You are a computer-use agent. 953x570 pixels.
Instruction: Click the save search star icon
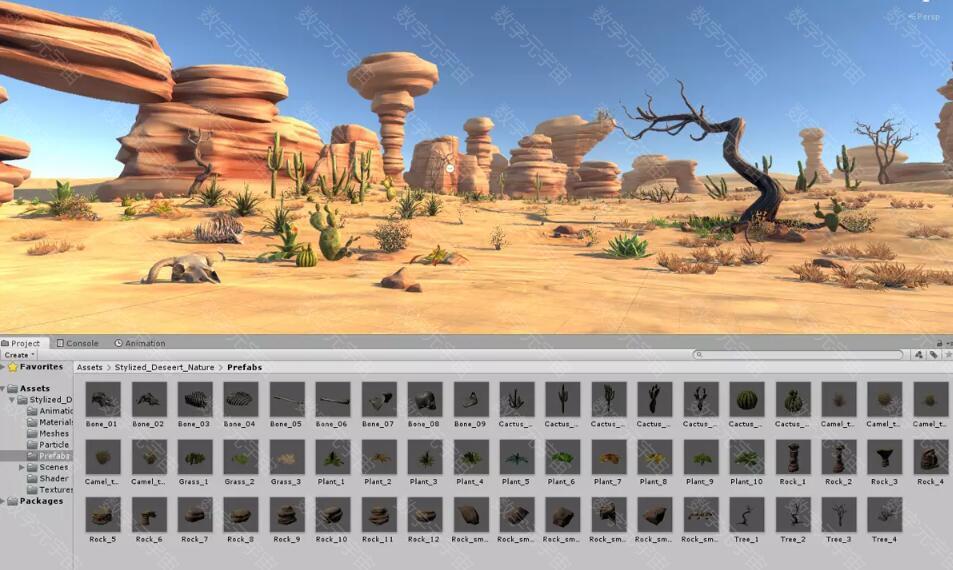pyautogui.click(x=947, y=355)
